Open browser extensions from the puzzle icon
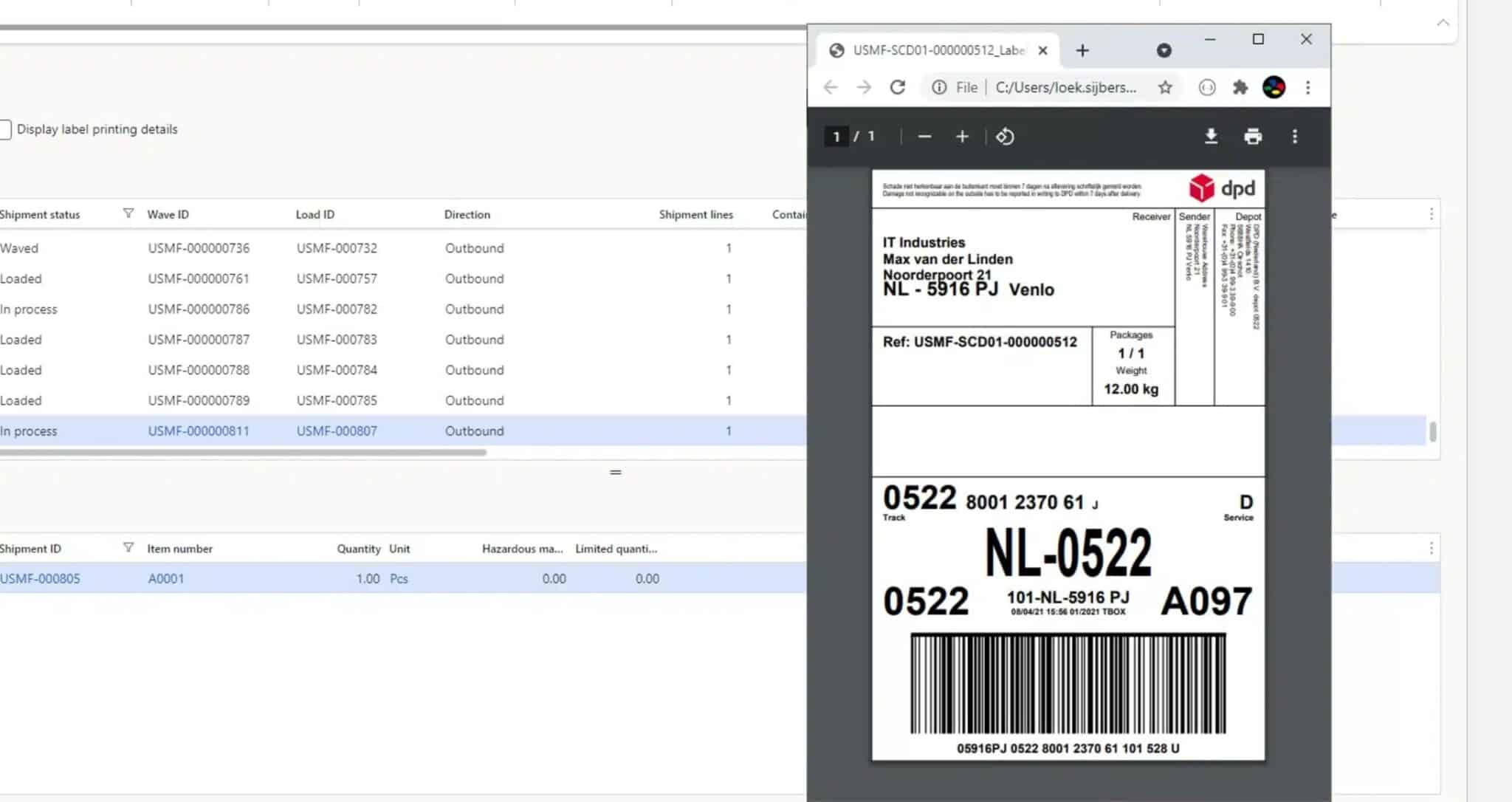 [x=1240, y=86]
